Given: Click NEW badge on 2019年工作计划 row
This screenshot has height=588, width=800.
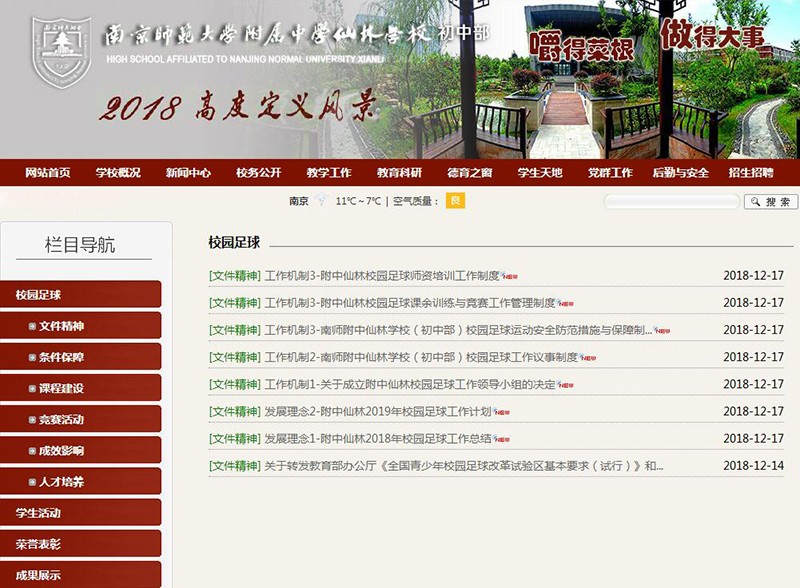Looking at the screenshot, I should coord(502,412).
